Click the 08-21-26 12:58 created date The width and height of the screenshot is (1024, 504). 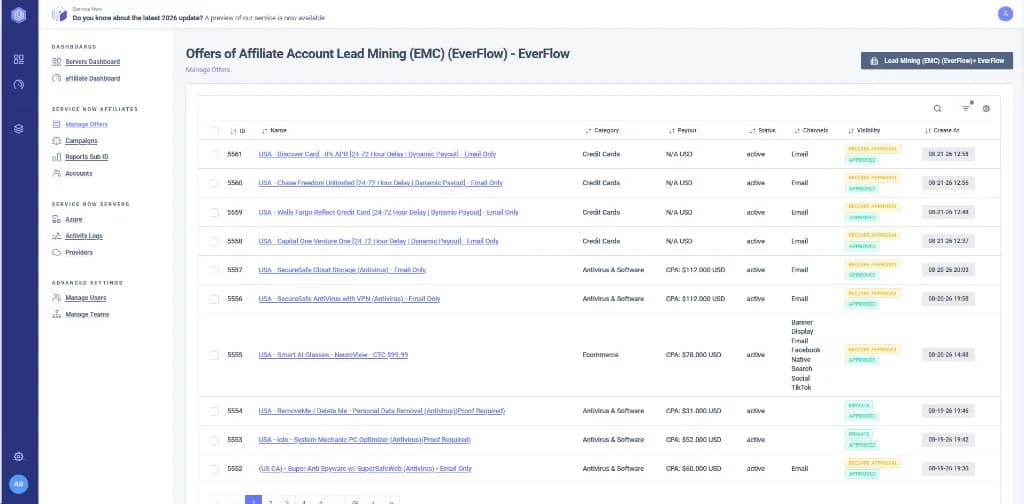click(x=948, y=155)
